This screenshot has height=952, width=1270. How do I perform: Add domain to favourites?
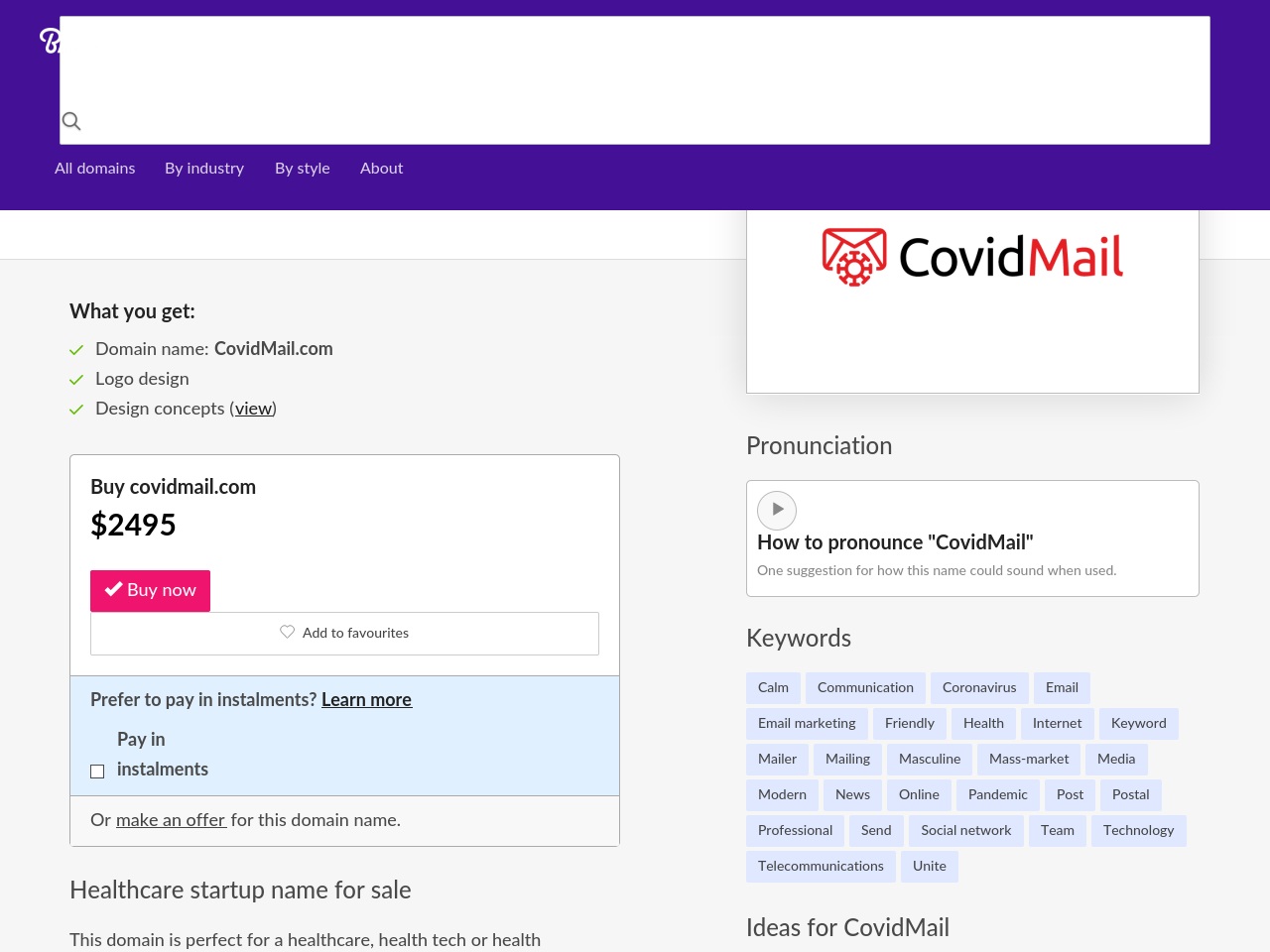click(344, 633)
